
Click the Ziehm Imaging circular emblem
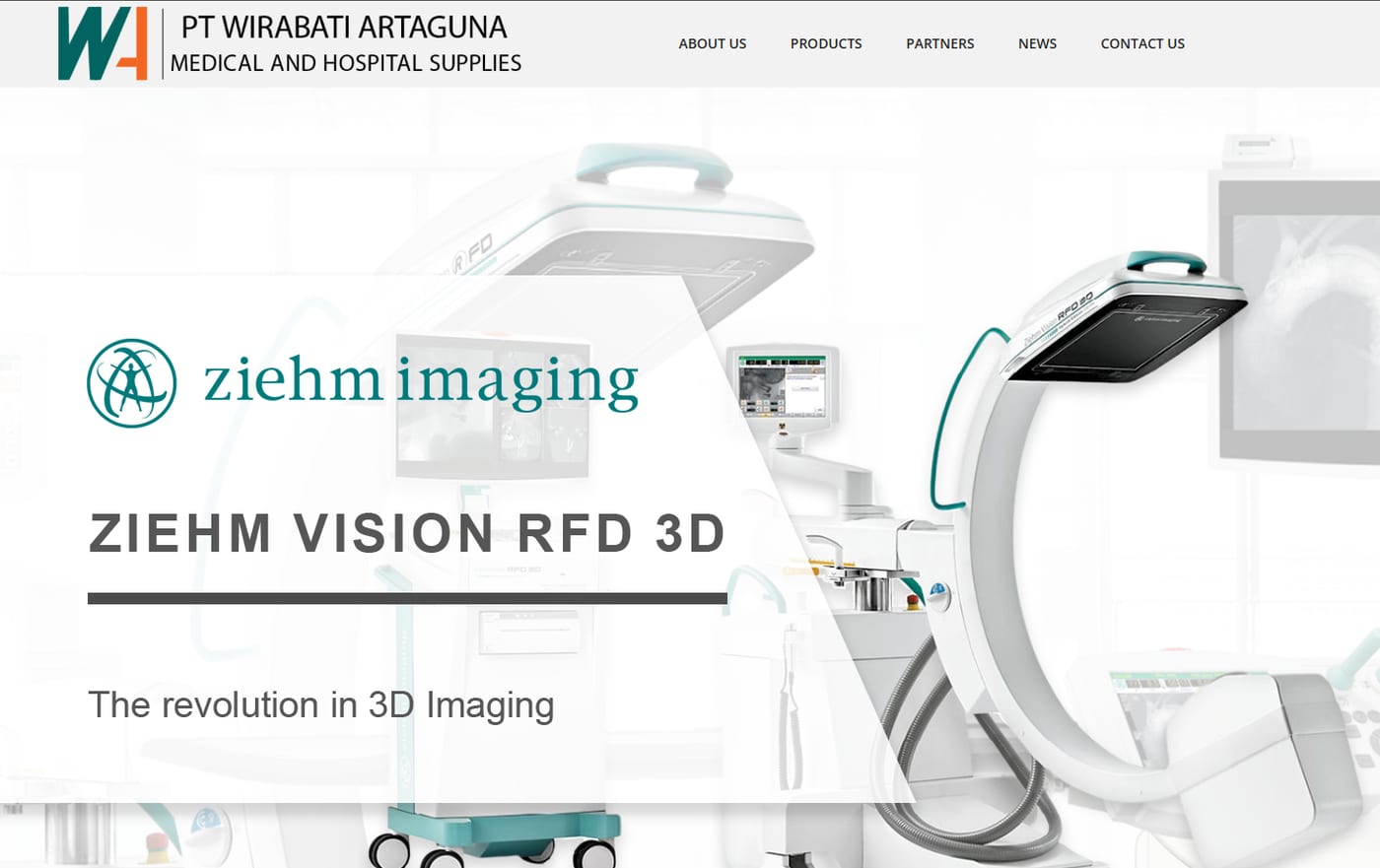click(132, 383)
